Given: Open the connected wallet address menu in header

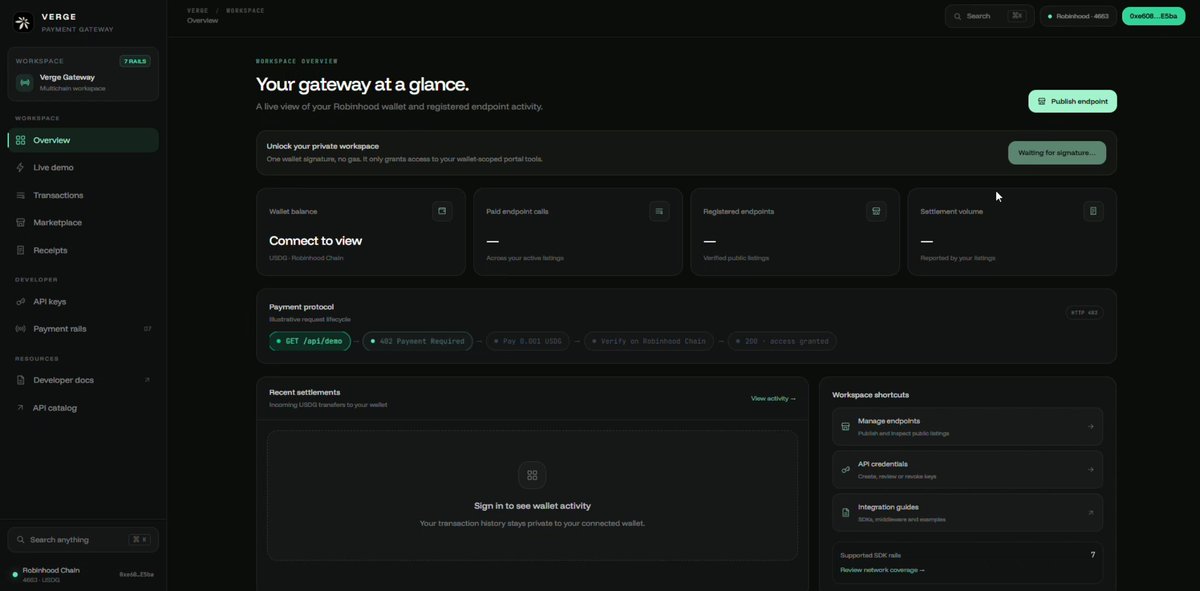Looking at the screenshot, I should (1153, 16).
